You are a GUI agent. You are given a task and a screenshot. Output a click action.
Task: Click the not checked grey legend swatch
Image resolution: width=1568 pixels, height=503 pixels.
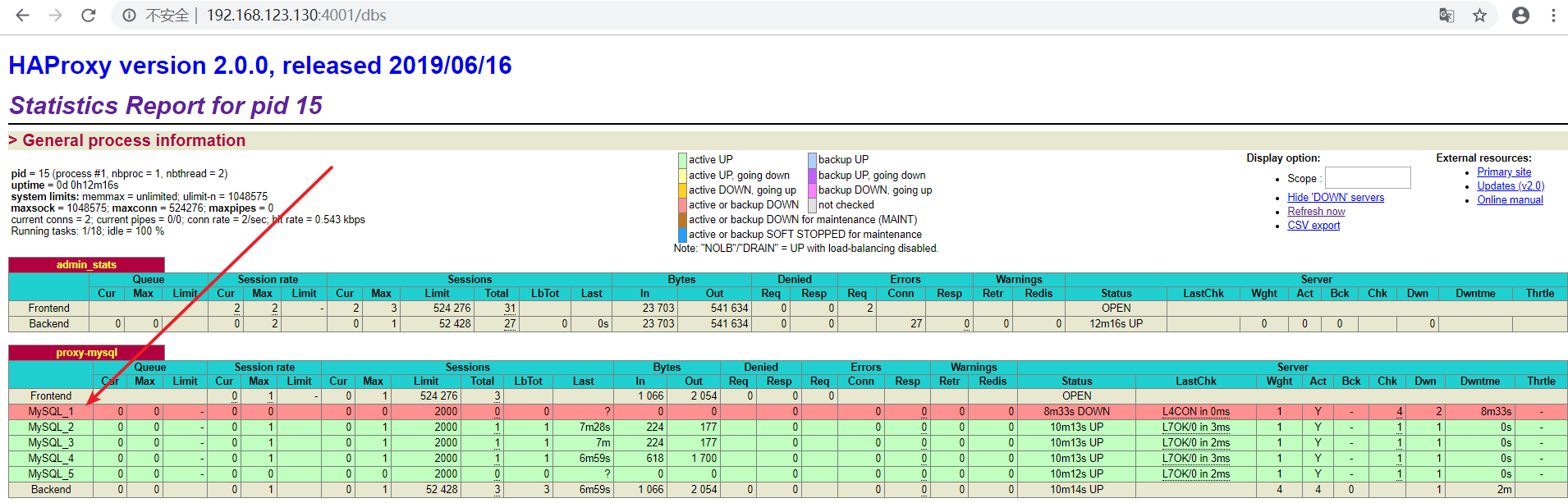click(x=812, y=205)
